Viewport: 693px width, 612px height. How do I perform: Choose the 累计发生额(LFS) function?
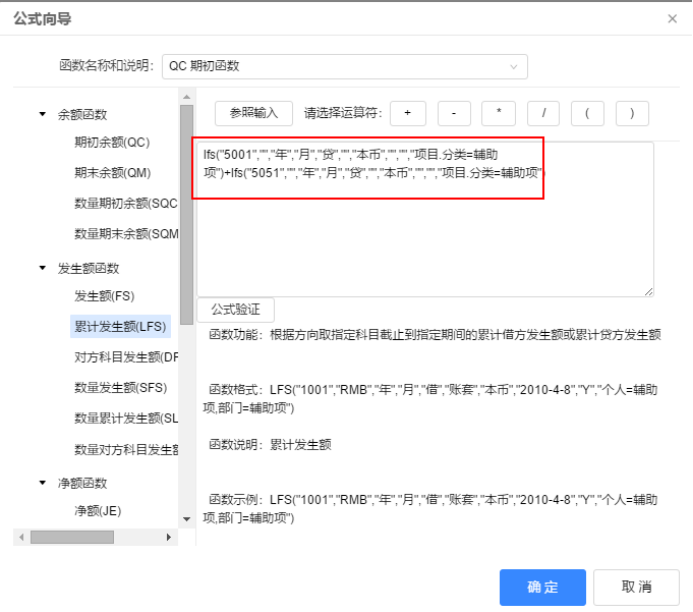click(x=121, y=326)
